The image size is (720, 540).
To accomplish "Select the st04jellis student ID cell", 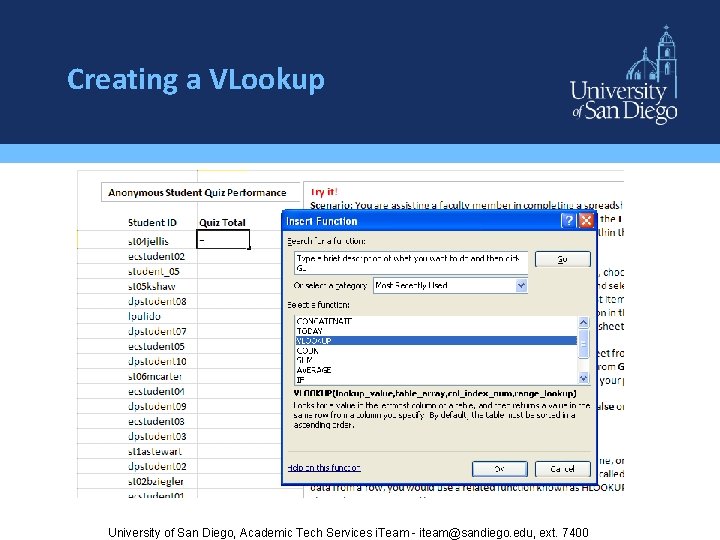I will pos(148,241).
